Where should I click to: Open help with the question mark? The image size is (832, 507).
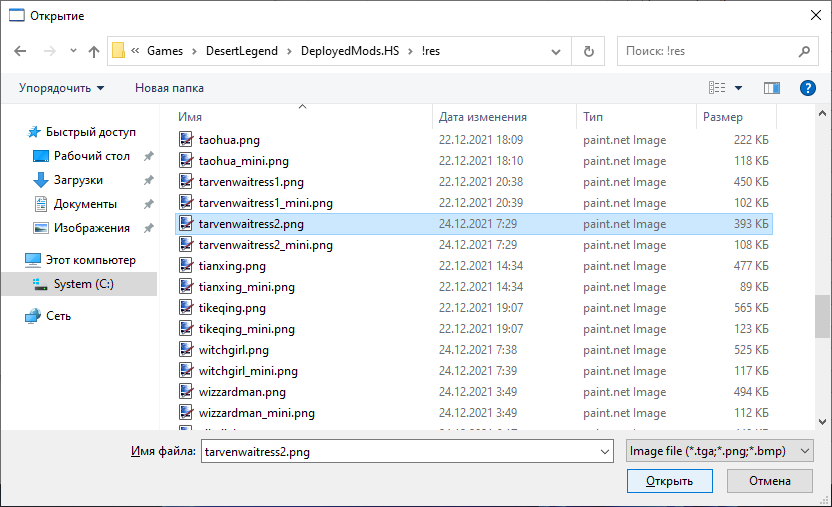[x=807, y=88]
